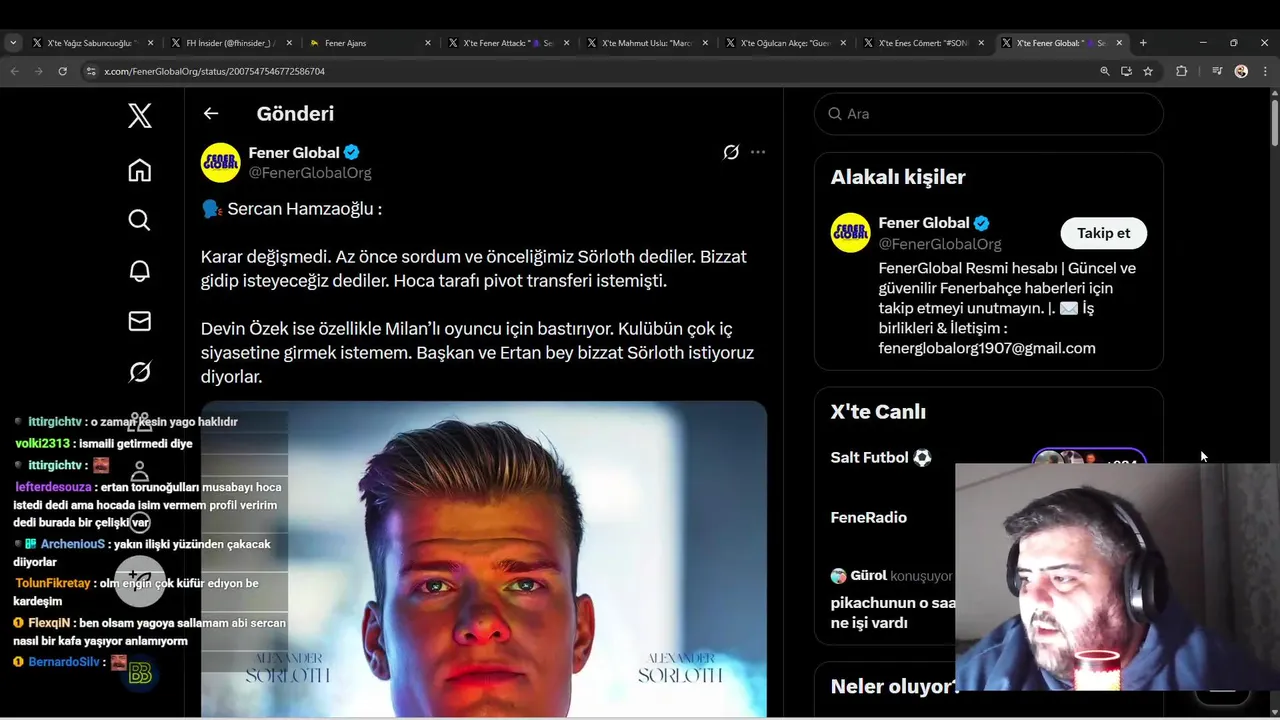
Task: Switch to the Oğulcan Akçe tab
Action: point(786,43)
